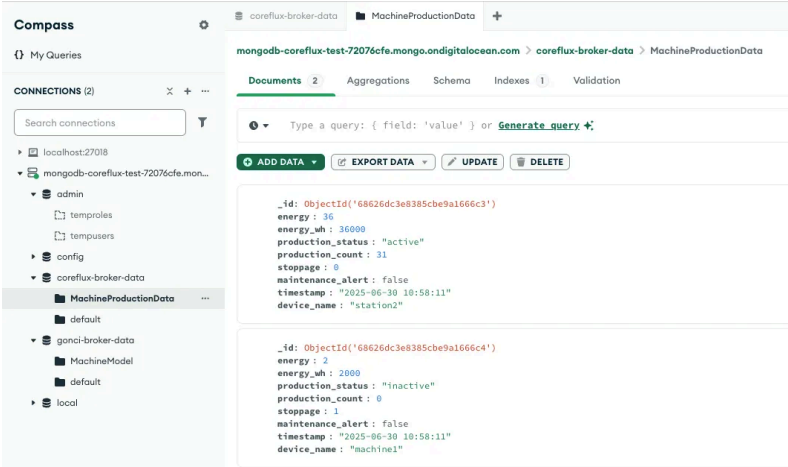Switch to MachineProductionData workspace tab
Screen dimensions: 788x467
pos(415,16)
